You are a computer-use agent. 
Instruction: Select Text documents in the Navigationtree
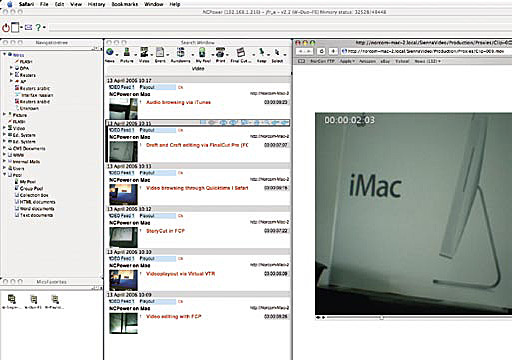[36, 215]
